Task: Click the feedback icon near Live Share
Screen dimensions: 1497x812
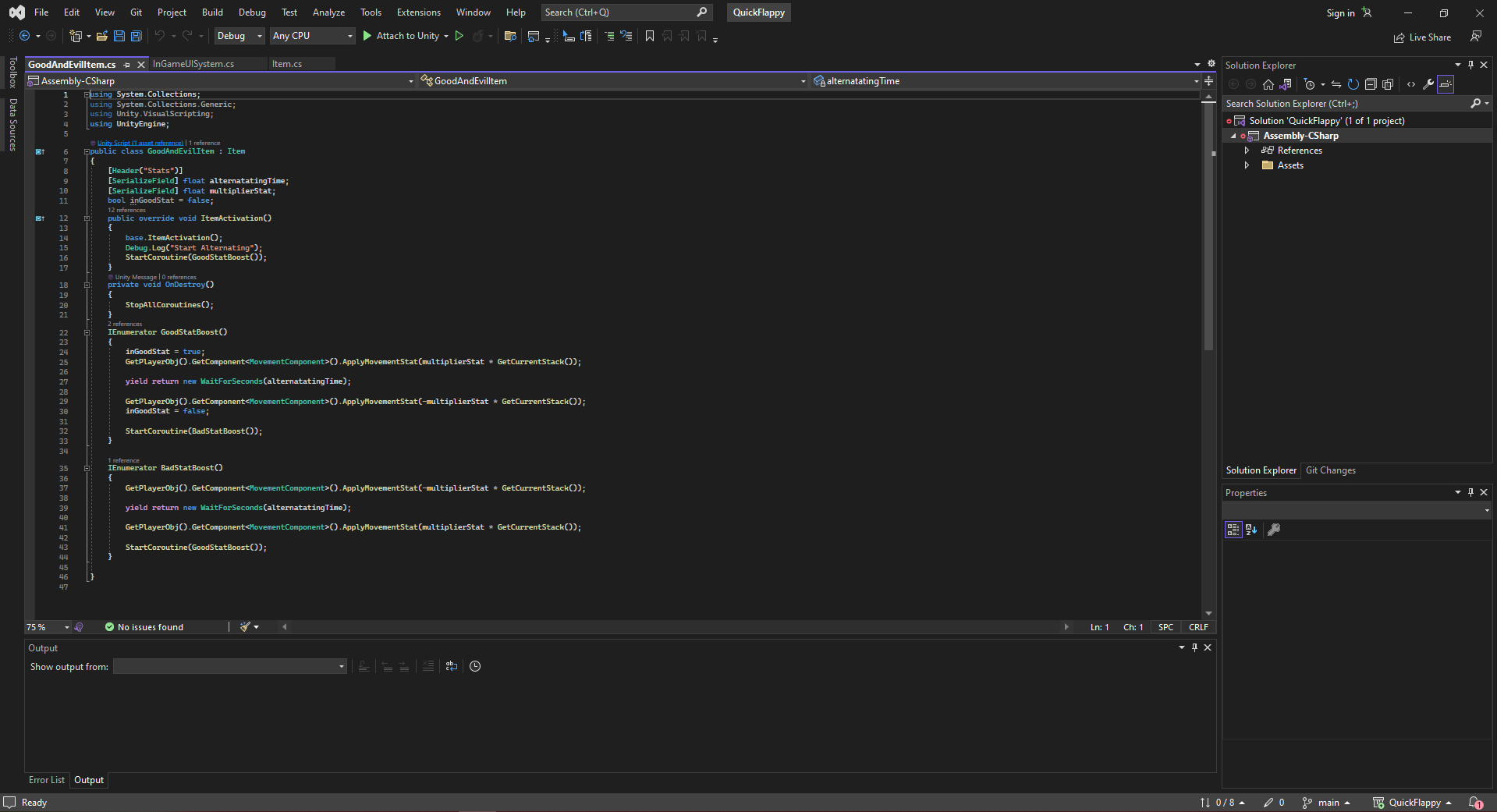Action: pyautogui.click(x=1476, y=37)
